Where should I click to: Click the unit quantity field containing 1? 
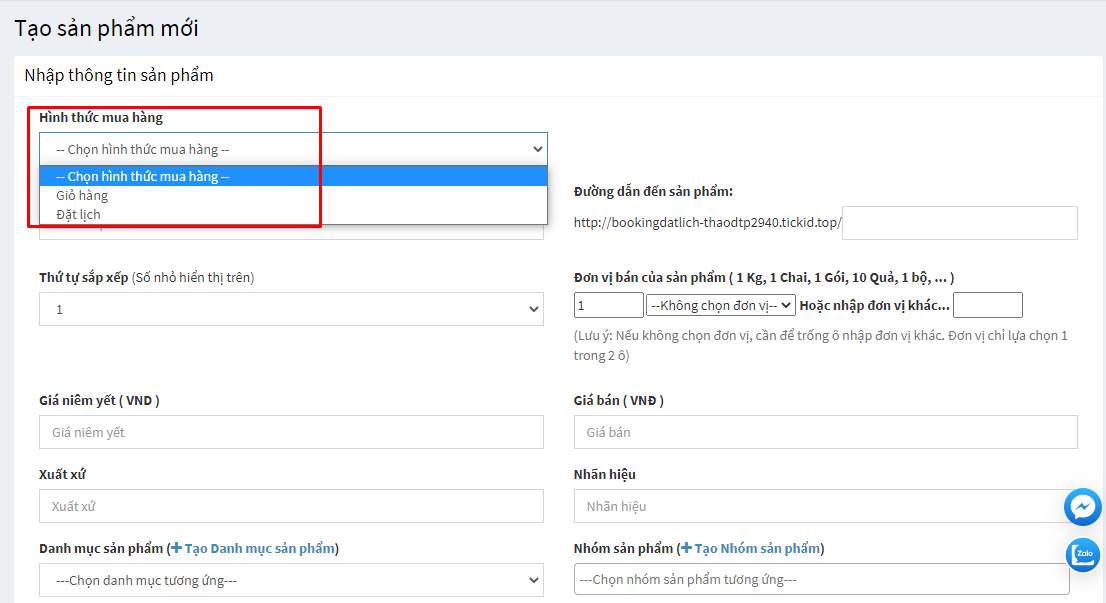click(608, 305)
